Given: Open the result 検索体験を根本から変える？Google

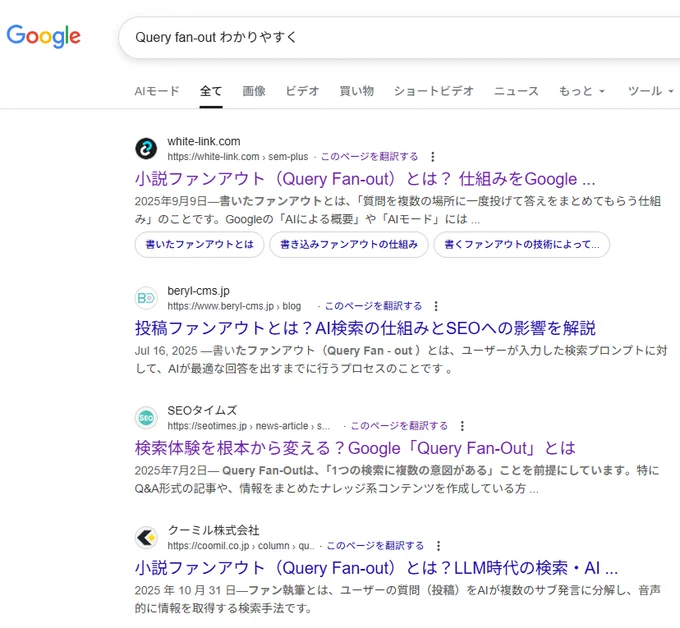Looking at the screenshot, I should pos(355,448).
